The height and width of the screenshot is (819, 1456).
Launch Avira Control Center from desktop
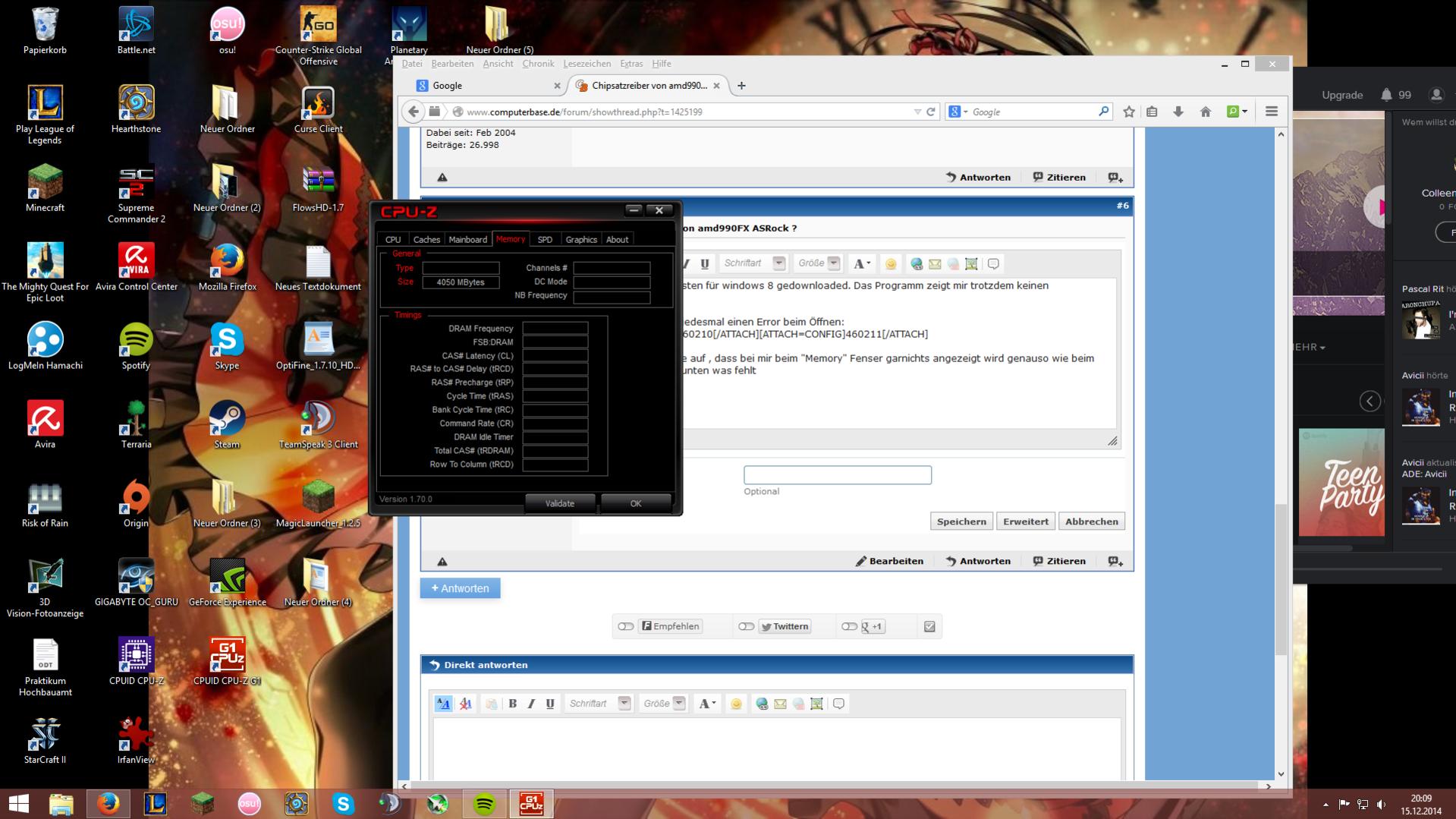coord(136,267)
